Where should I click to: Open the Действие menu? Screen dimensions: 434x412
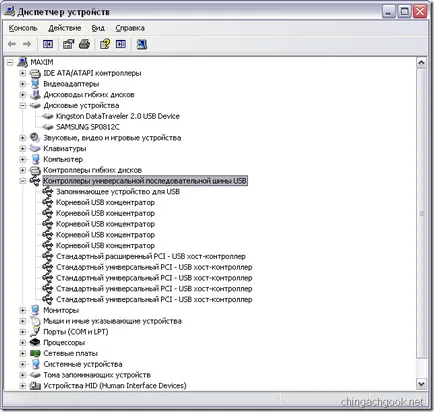pos(65,28)
